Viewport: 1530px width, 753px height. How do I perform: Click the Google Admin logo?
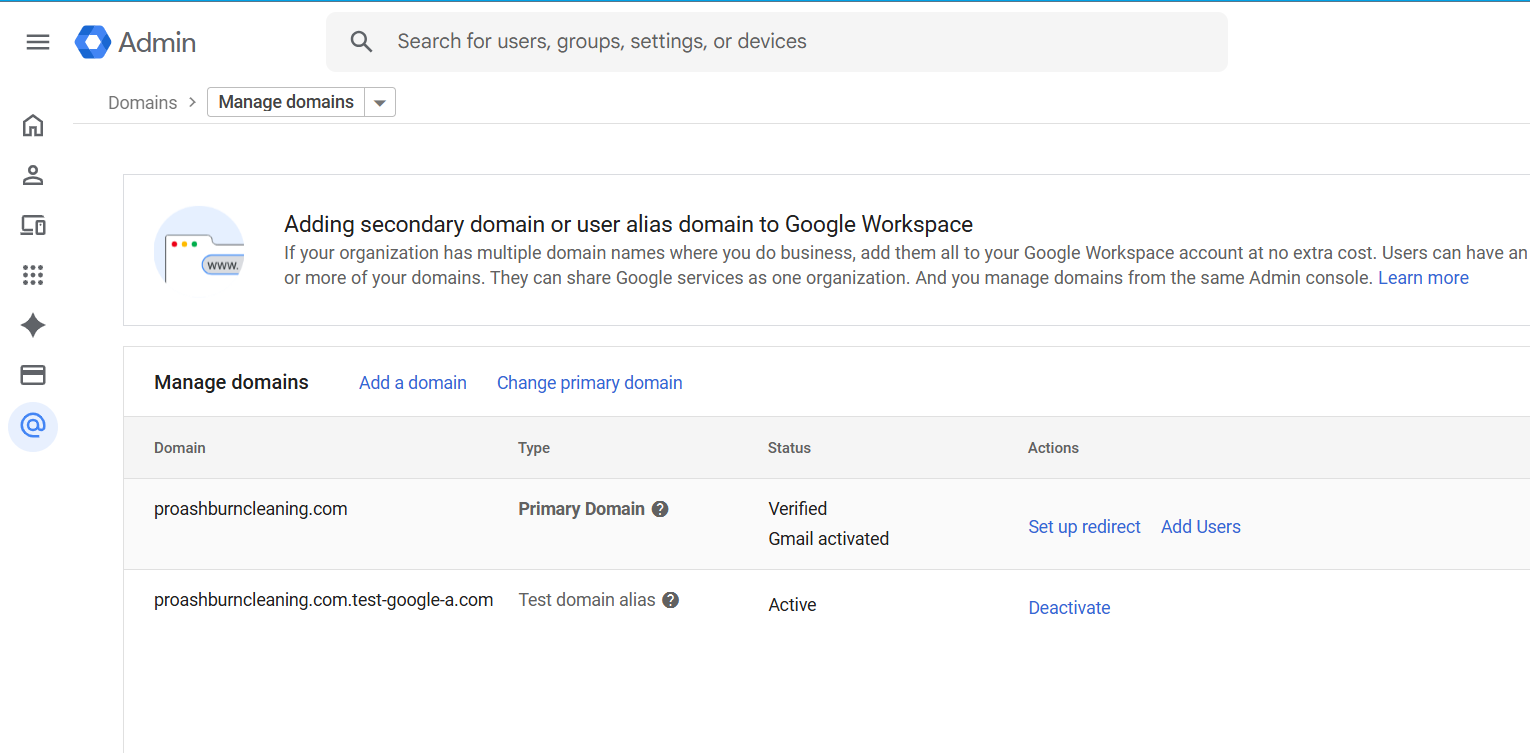[135, 42]
